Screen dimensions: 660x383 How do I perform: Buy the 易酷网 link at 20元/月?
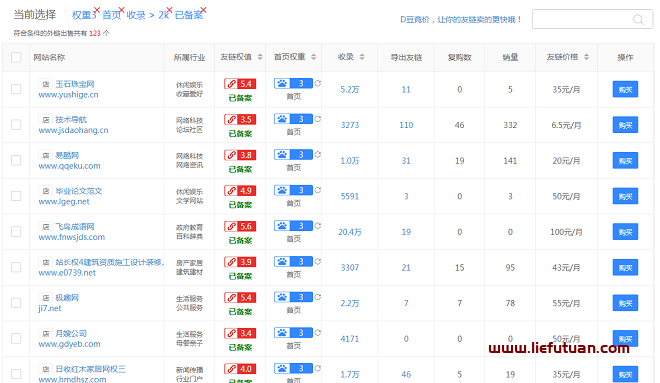pos(625,160)
